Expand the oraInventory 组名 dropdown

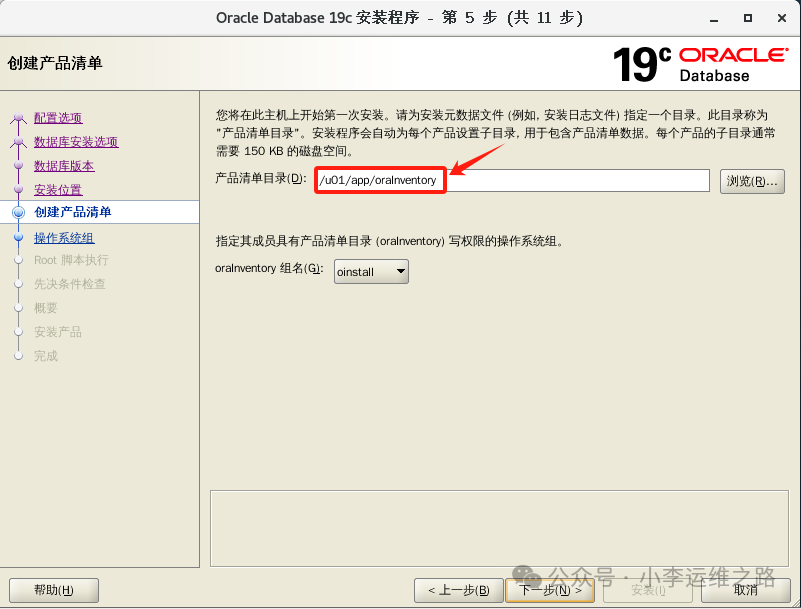[371, 272]
